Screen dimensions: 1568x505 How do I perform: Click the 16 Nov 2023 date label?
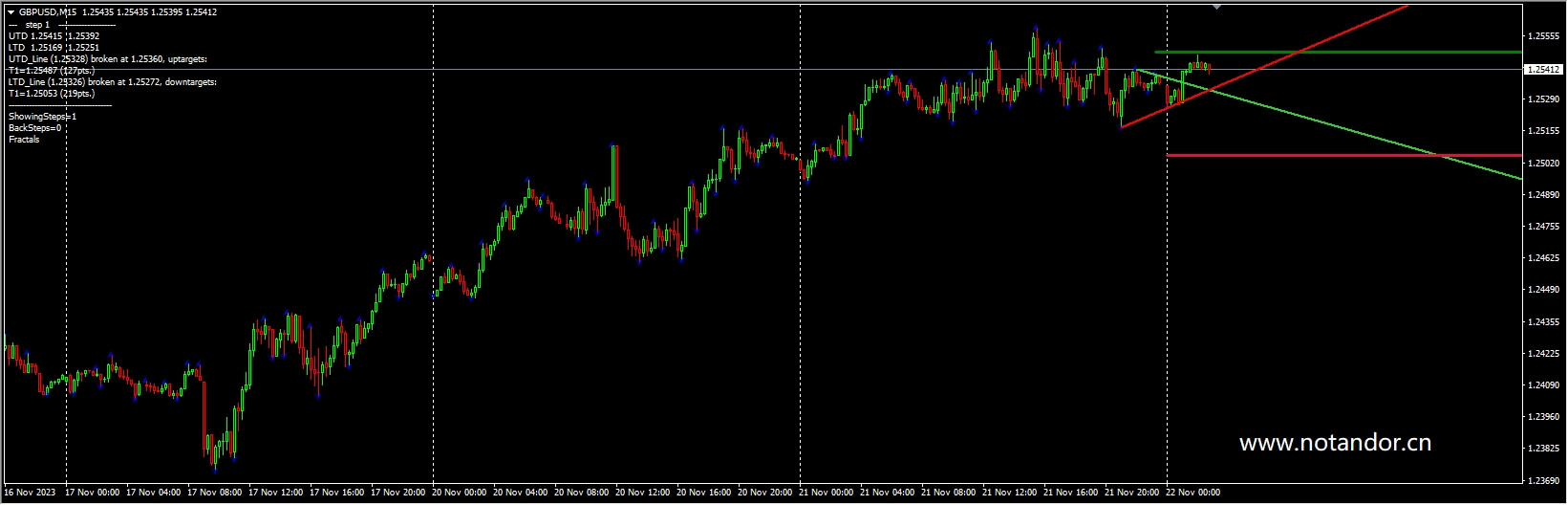pyautogui.click(x=30, y=493)
